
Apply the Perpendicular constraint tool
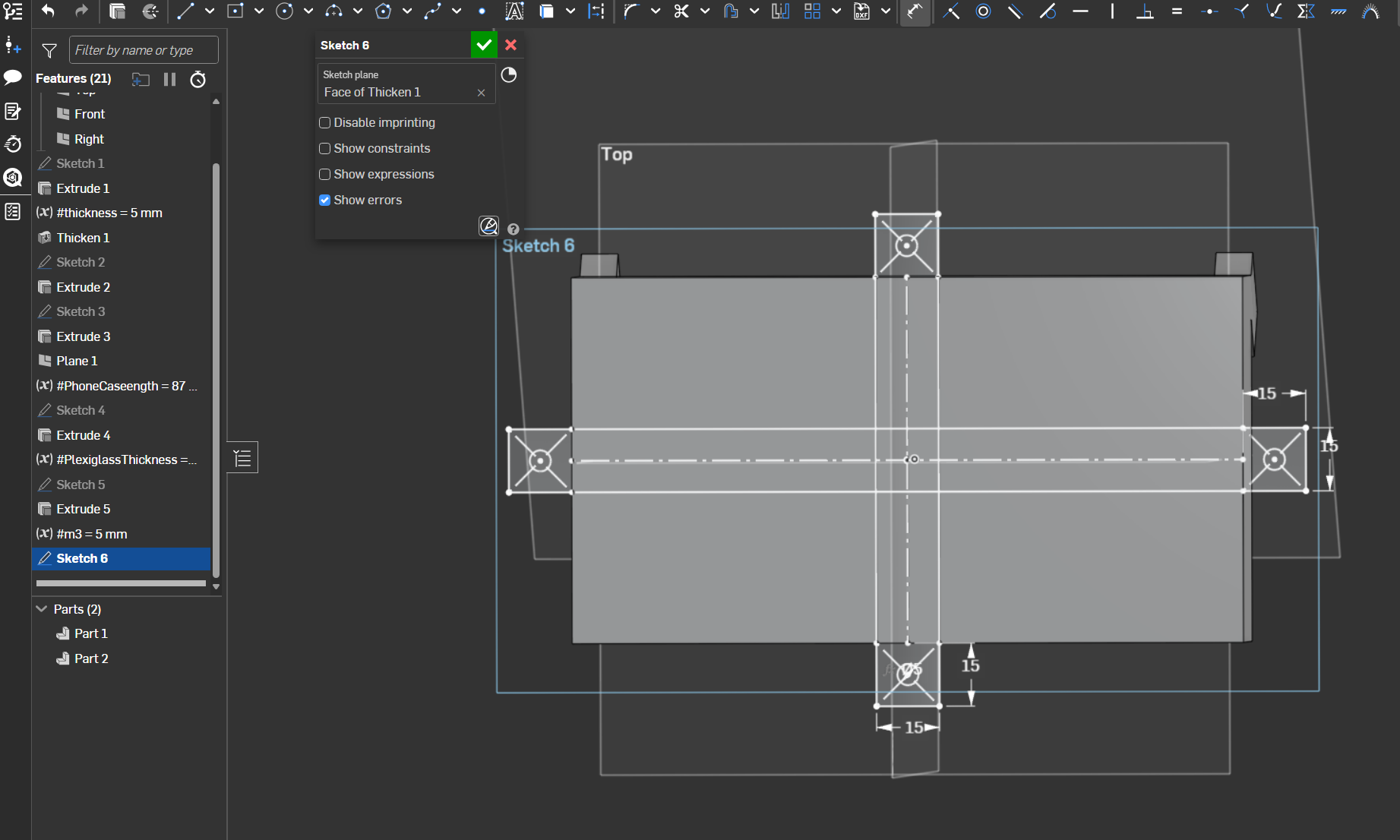click(x=1145, y=11)
